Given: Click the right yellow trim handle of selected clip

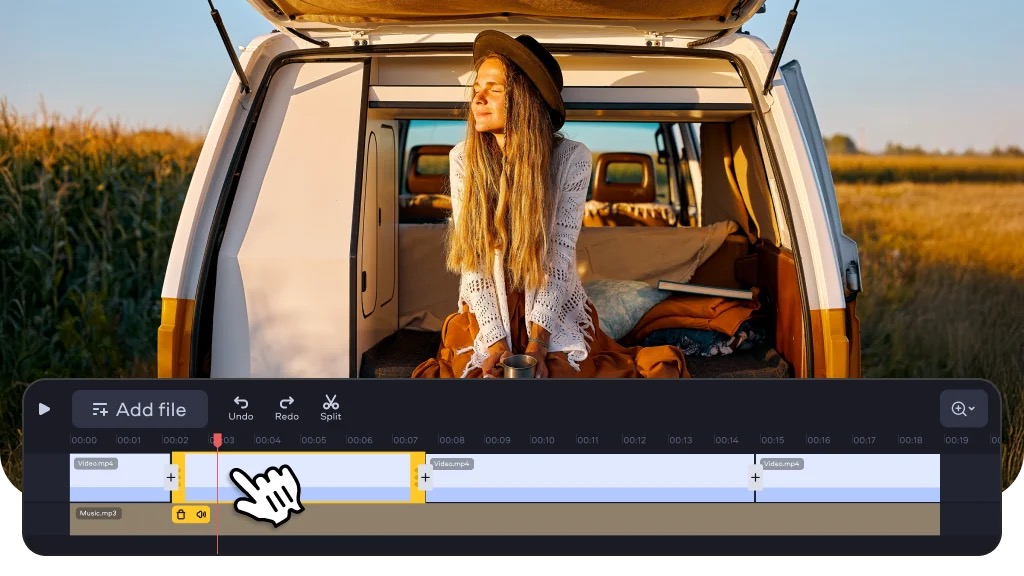Looking at the screenshot, I should pos(417,477).
